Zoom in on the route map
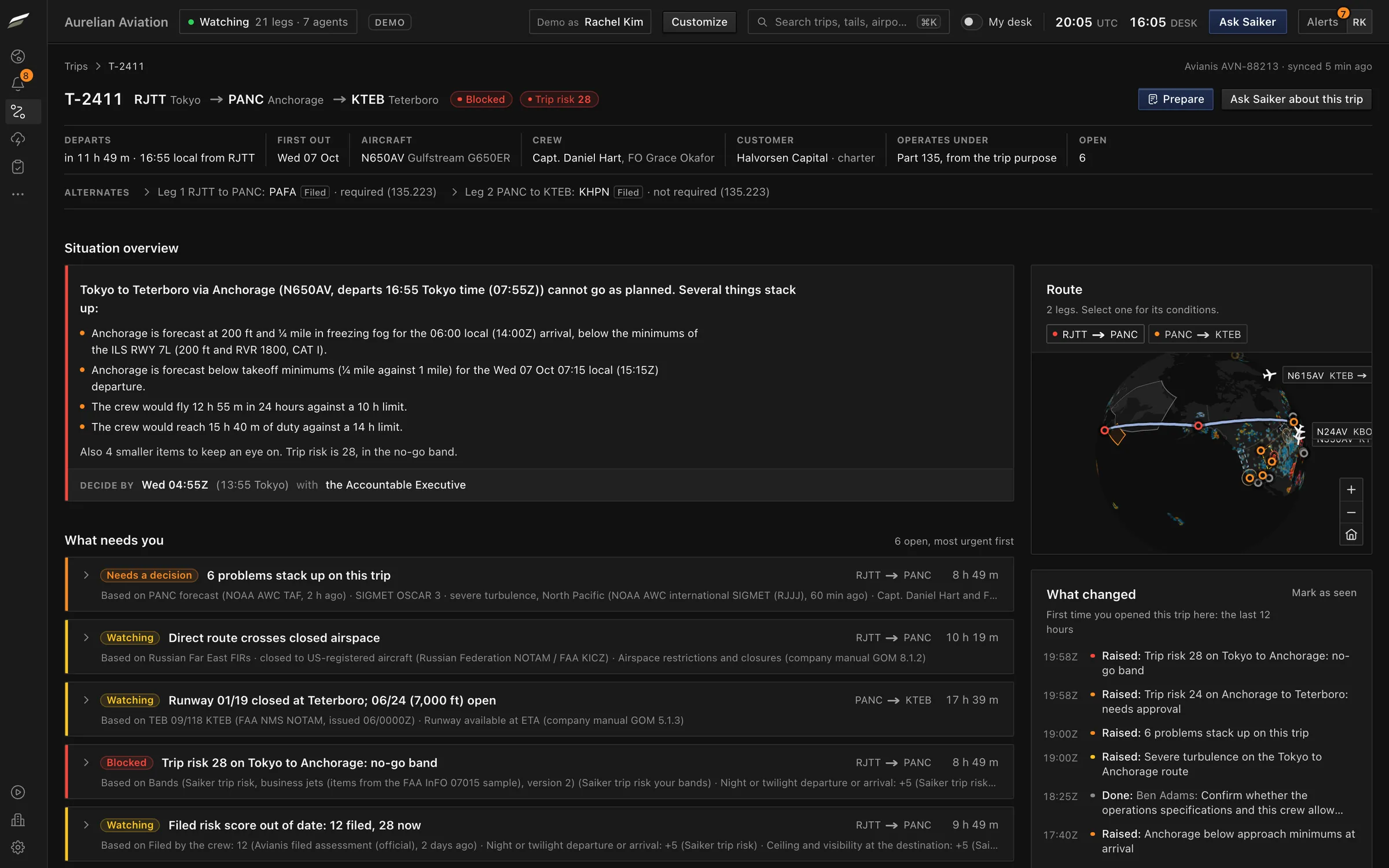This screenshot has height=868, width=1389. click(1351, 490)
